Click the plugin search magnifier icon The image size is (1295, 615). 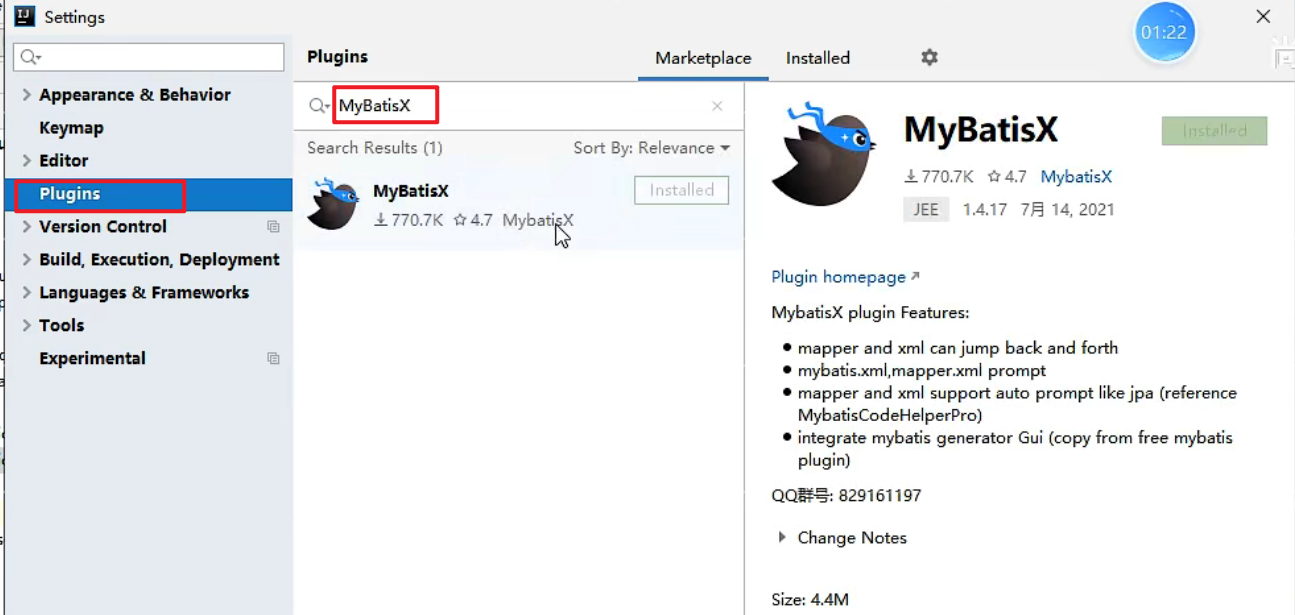(x=319, y=106)
